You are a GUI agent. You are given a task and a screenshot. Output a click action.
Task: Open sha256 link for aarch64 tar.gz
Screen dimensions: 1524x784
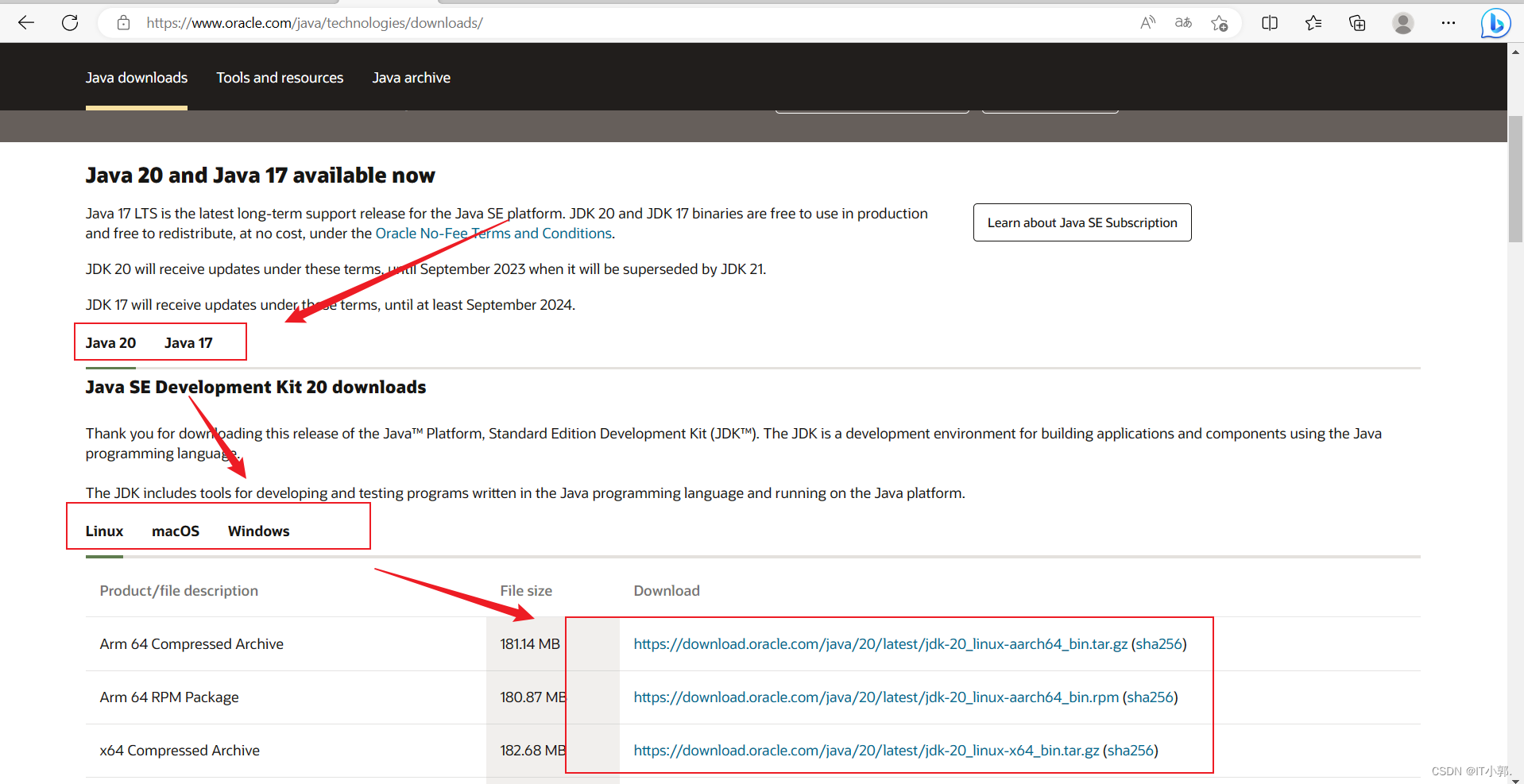point(1158,644)
